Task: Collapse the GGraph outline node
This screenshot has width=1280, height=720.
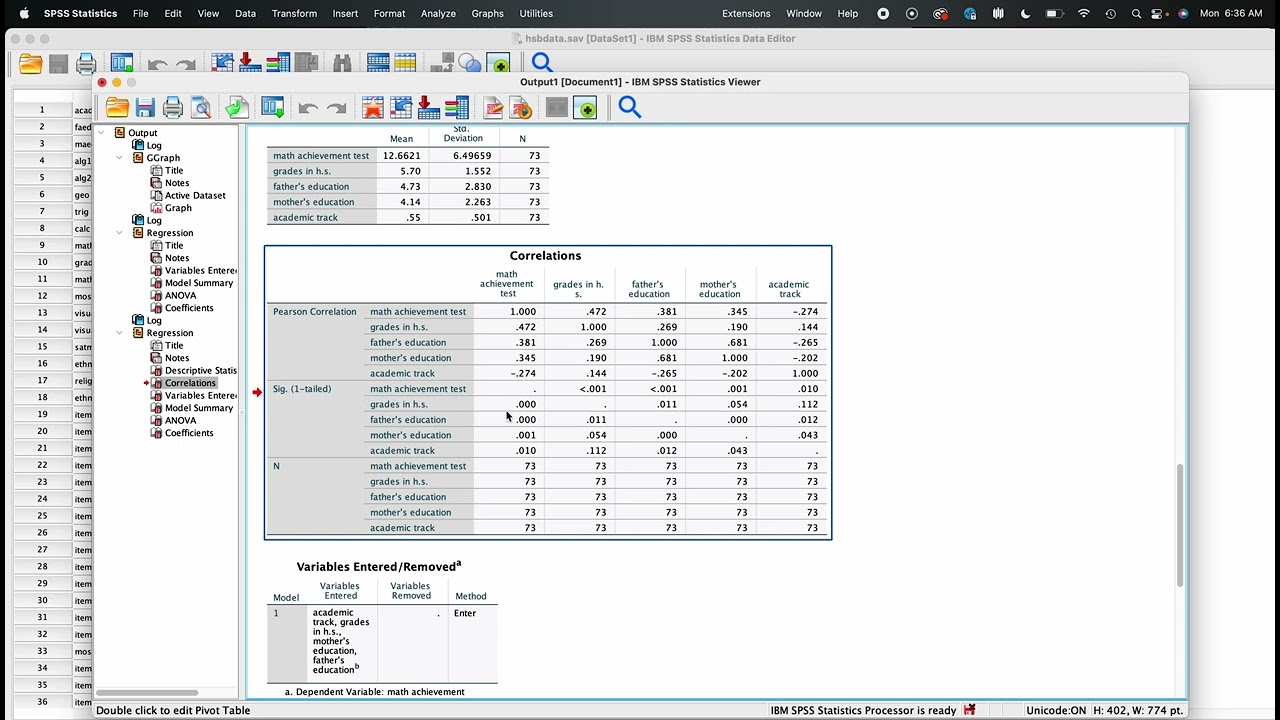Action: pos(120,158)
